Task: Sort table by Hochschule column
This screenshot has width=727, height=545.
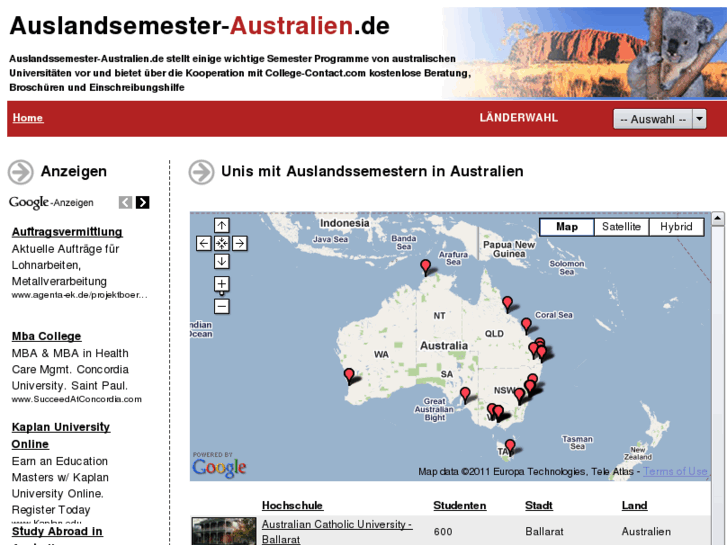Action: tap(292, 506)
